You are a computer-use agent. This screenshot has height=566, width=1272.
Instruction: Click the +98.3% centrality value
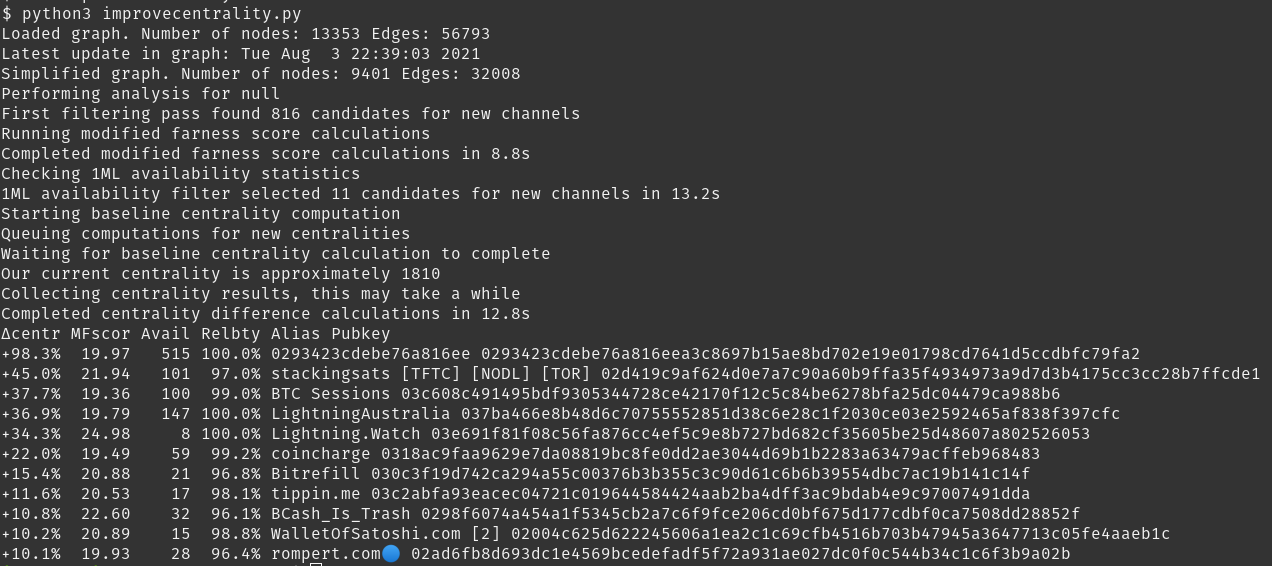pos(31,354)
